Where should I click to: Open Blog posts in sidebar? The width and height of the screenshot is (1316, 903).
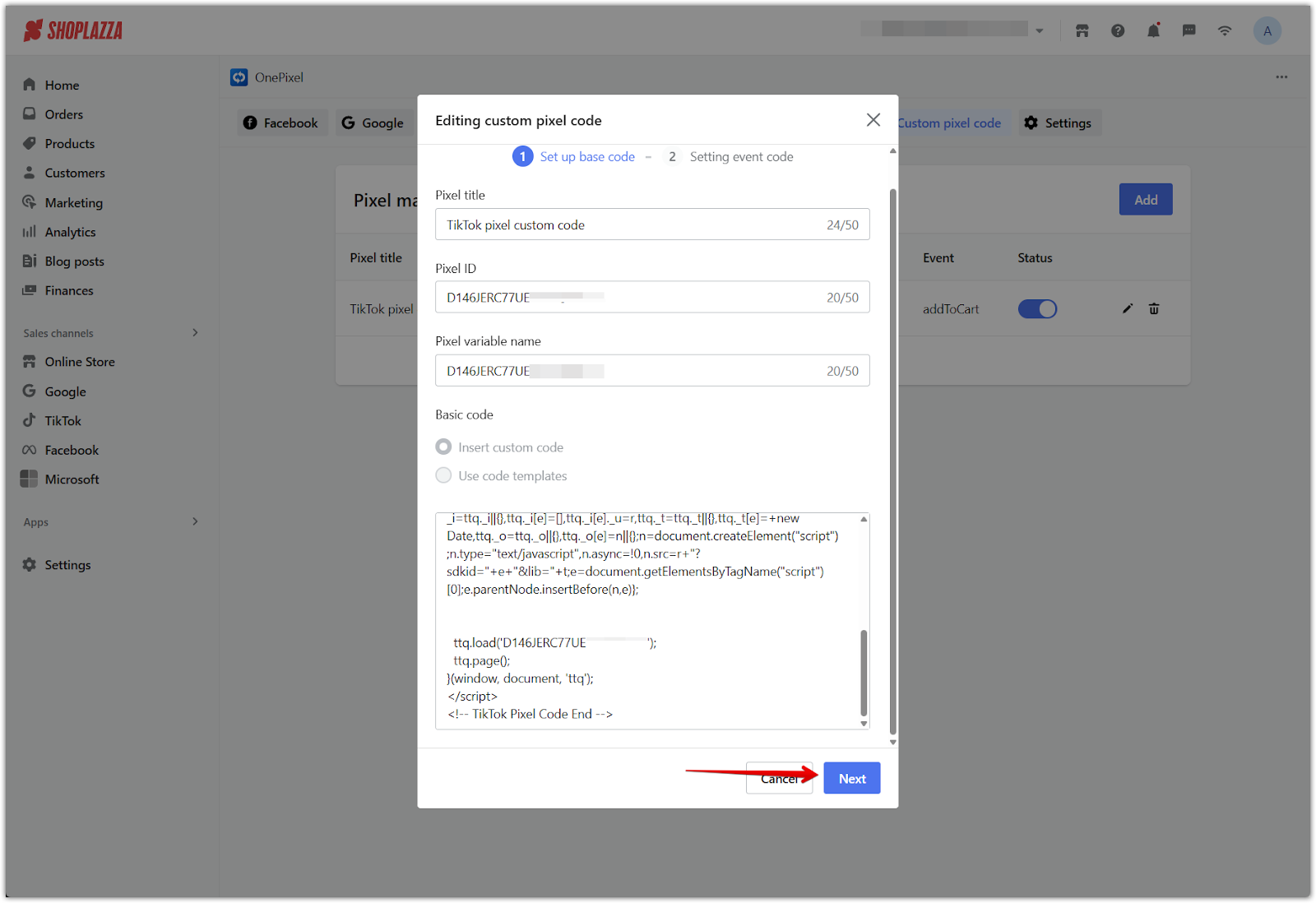pyautogui.click(x=75, y=262)
